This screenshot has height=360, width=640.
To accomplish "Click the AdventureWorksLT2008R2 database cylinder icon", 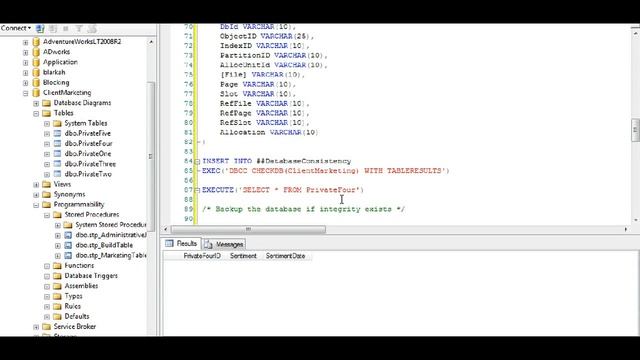I will 36,42.
